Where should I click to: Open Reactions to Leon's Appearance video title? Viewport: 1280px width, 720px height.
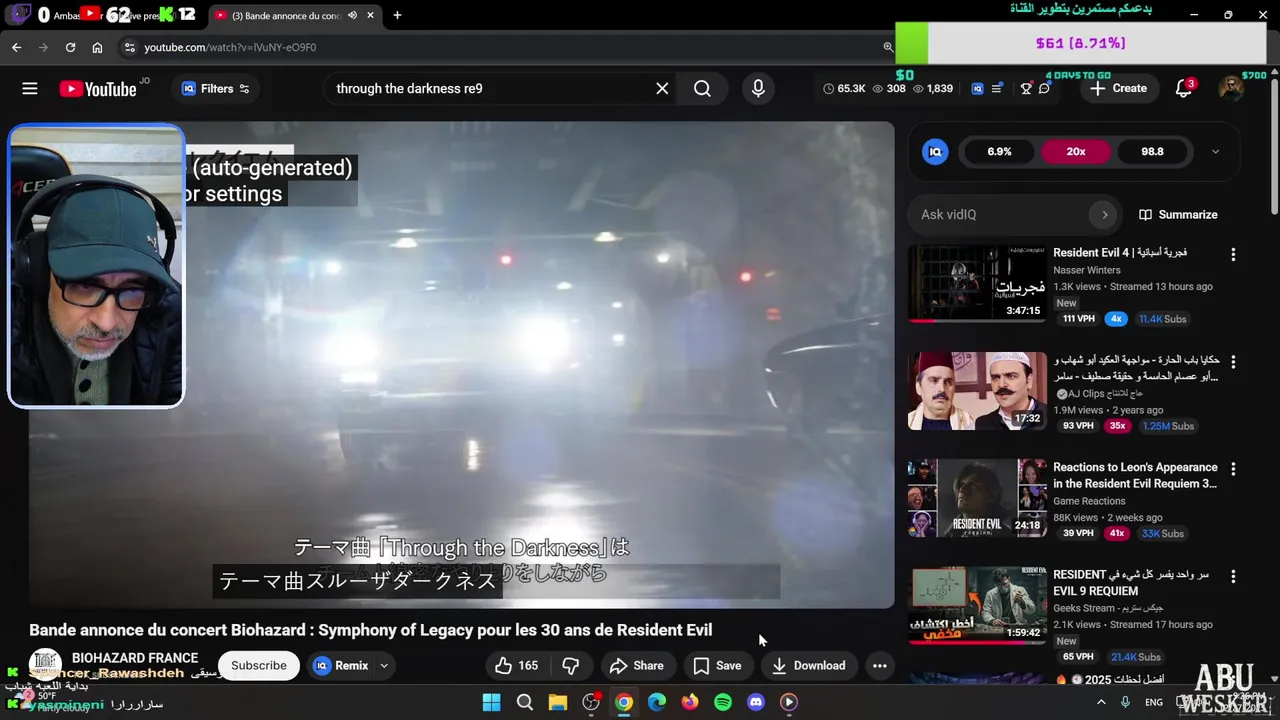pos(1135,475)
